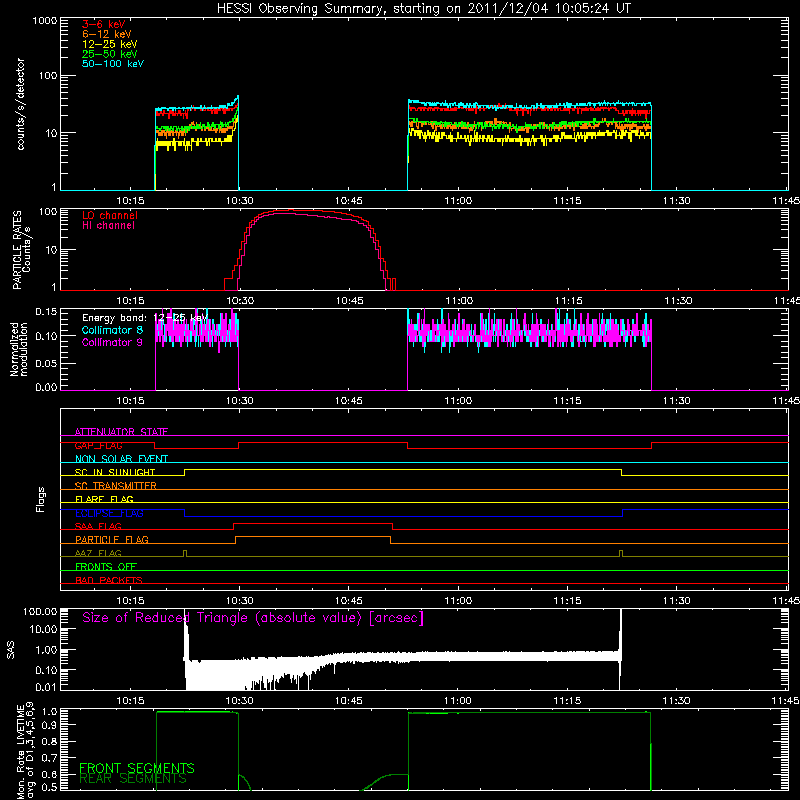Screen dimensions: 800x800
Task: Click the '0.7' livetime tick label
Action: (x=49, y=757)
